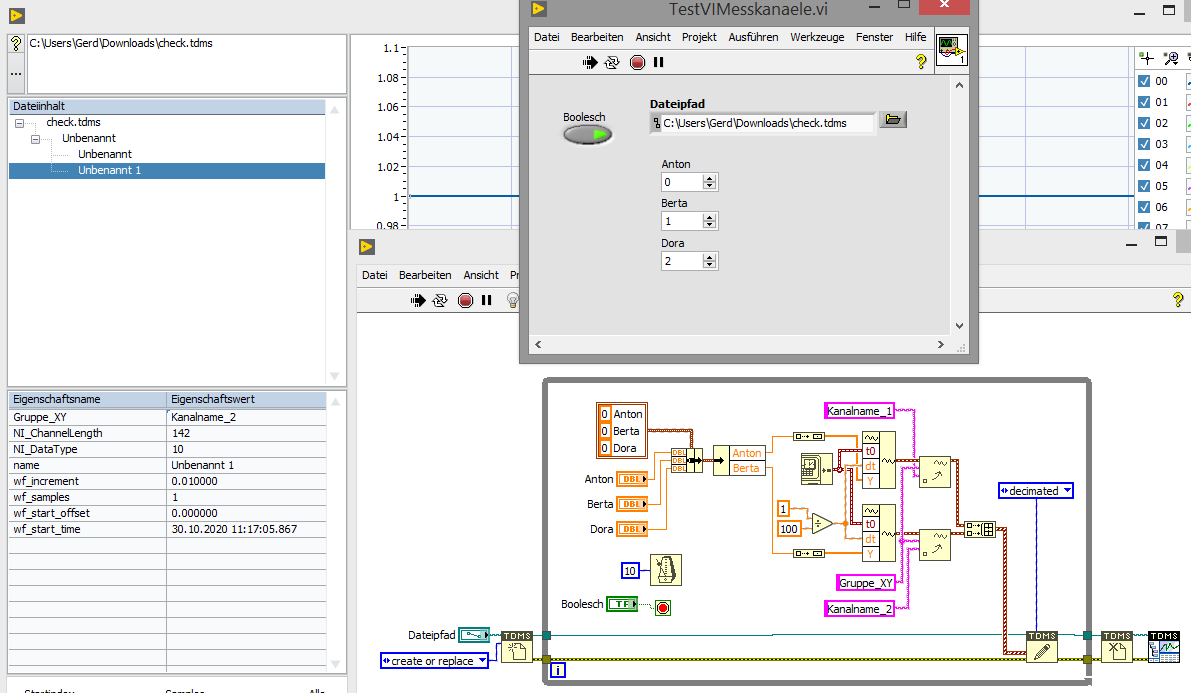The width and height of the screenshot is (1191, 693).
Task: Click the Run Continuously icon in TestVIMesskanaele
Action: pyautogui.click(x=613, y=62)
